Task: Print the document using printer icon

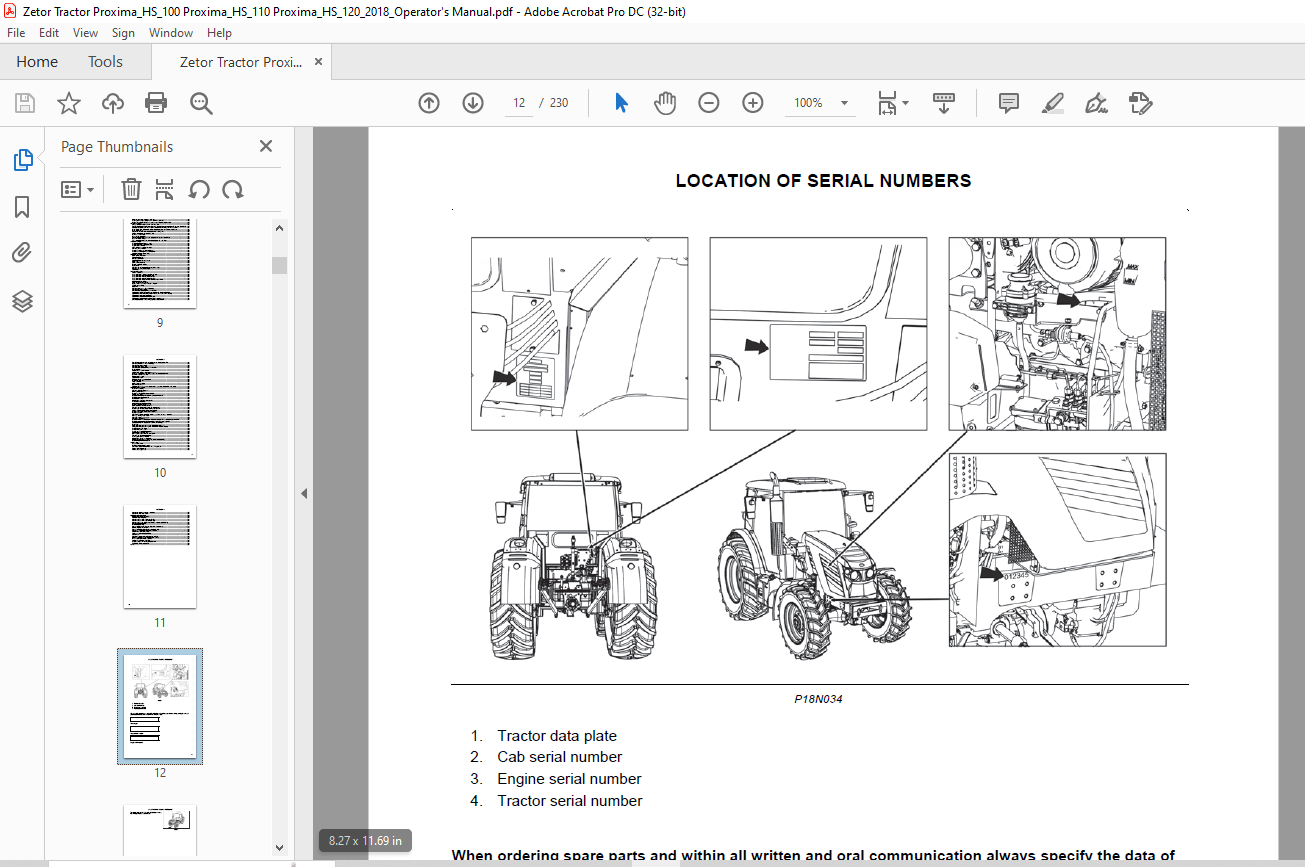Action: coord(156,103)
